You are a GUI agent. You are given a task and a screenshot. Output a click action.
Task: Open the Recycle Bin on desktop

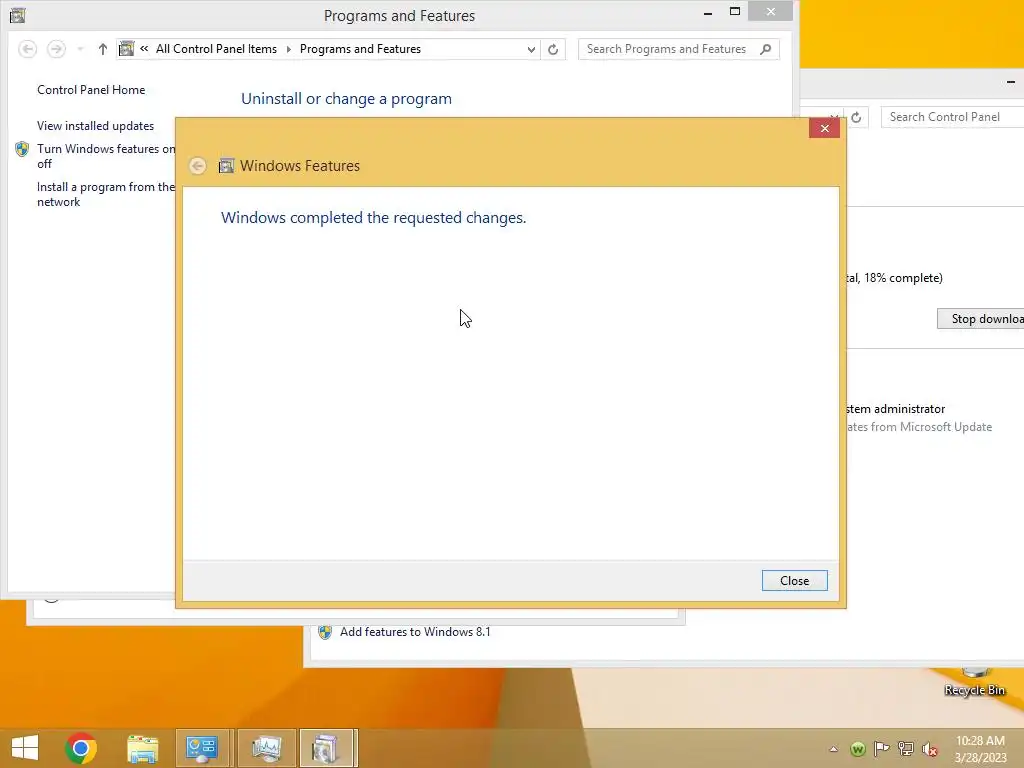tap(974, 682)
